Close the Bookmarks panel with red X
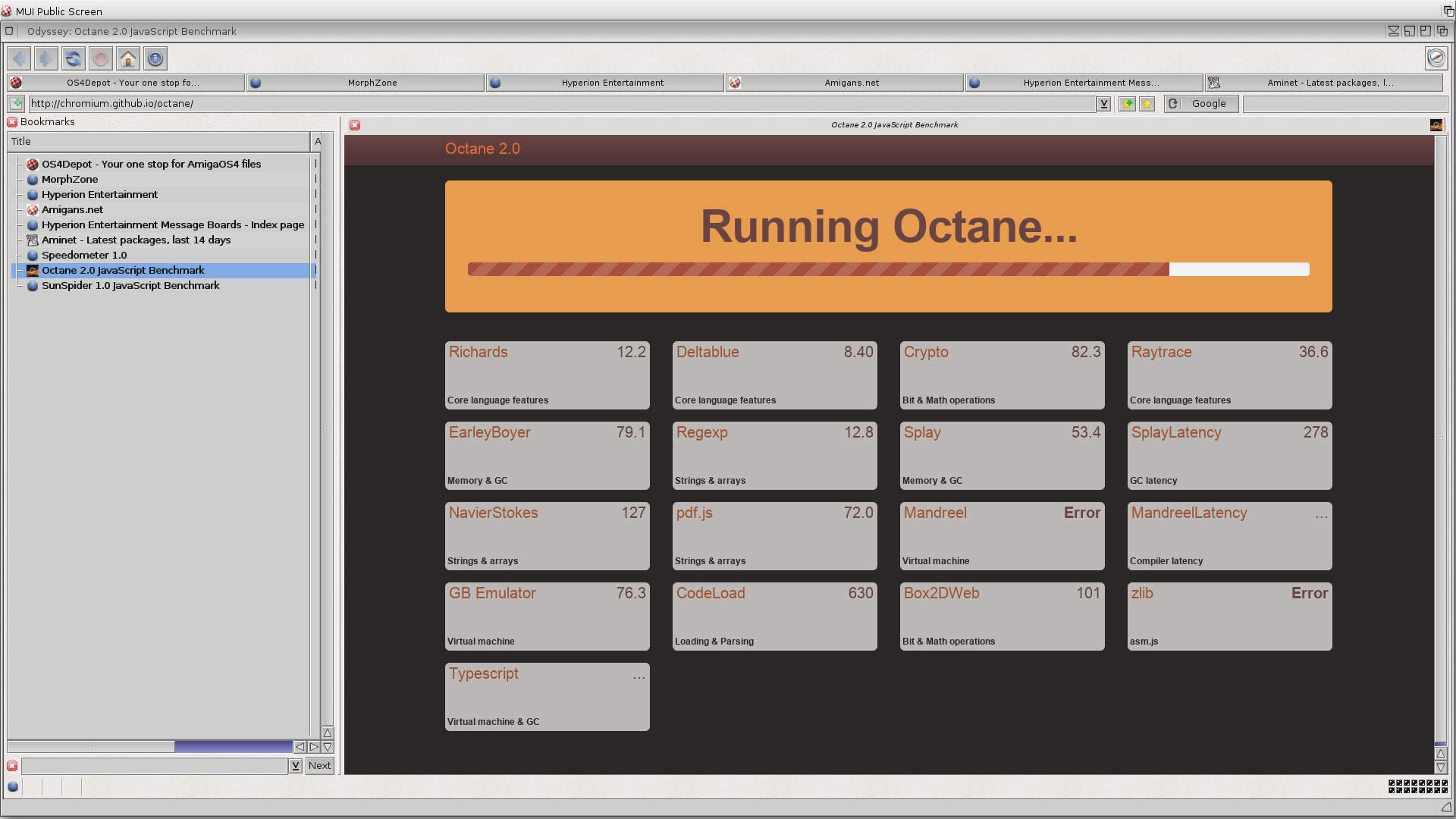The height and width of the screenshot is (819, 1456). click(12, 121)
